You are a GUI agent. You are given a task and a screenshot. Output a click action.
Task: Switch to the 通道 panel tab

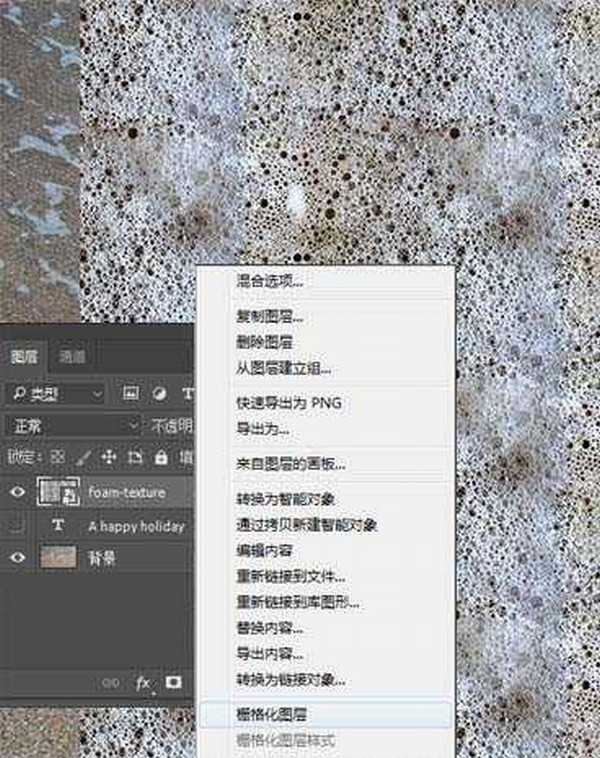tap(72, 357)
